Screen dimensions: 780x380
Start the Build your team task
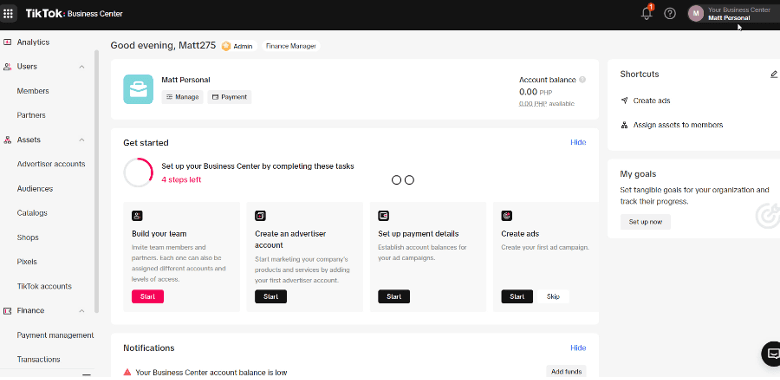[x=148, y=296]
